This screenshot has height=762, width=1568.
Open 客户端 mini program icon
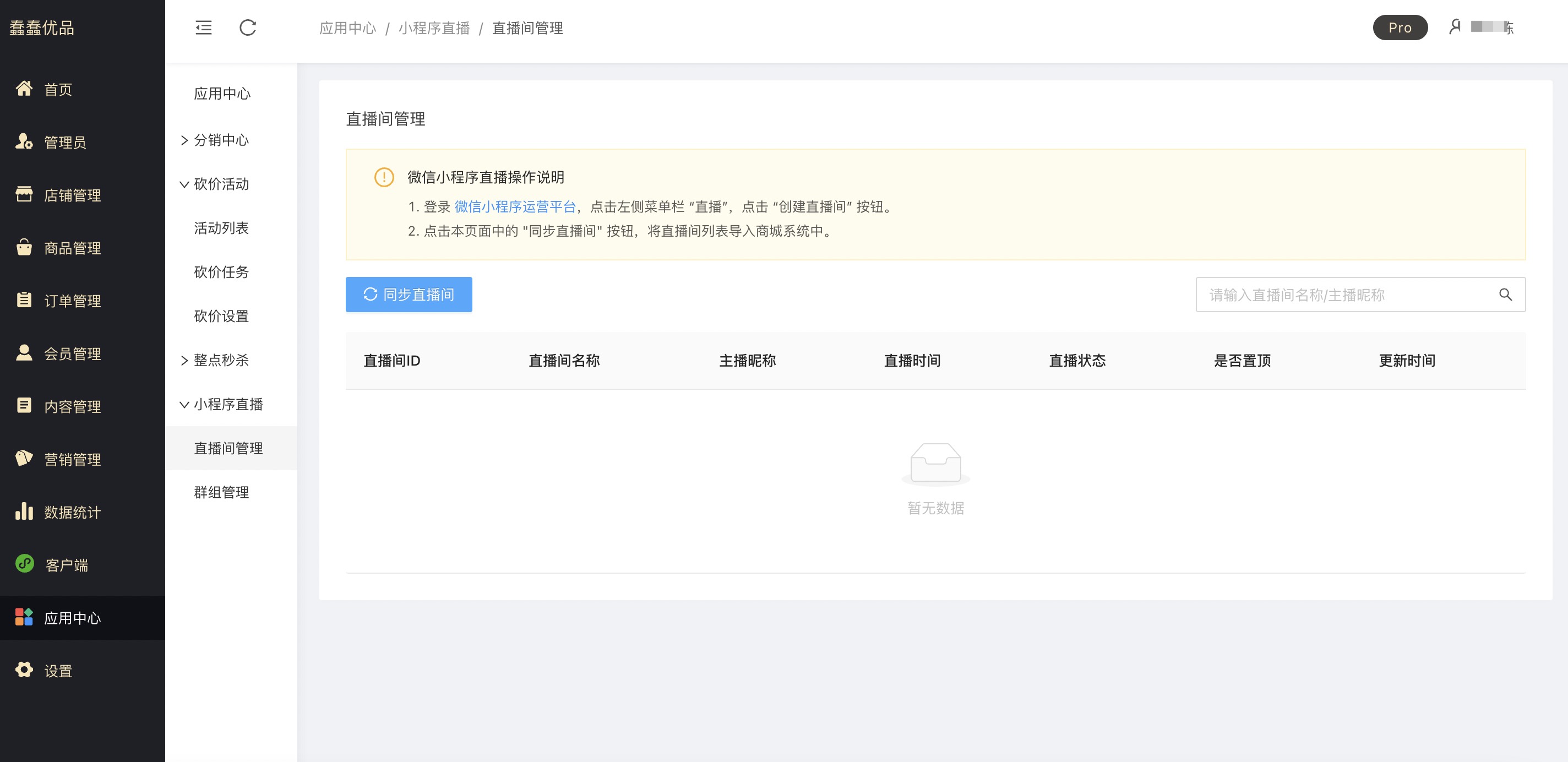[24, 564]
